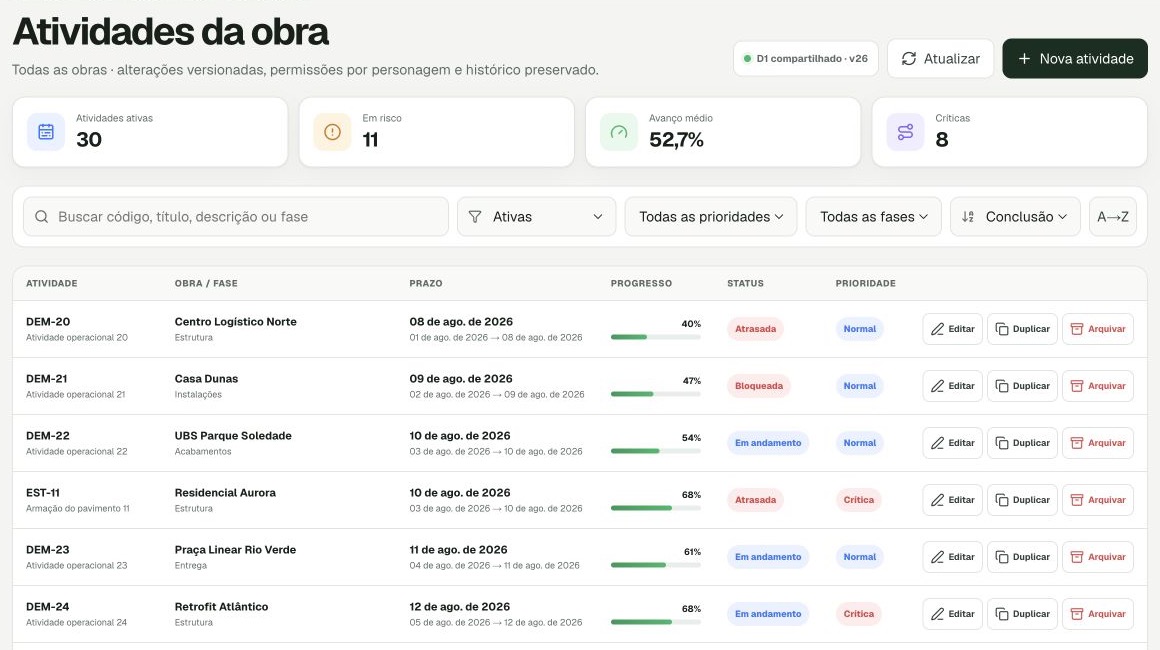Click Atrasada status badge in DEM-20 row
Image resolution: width=1160 pixels, height=650 pixels.
click(755, 329)
